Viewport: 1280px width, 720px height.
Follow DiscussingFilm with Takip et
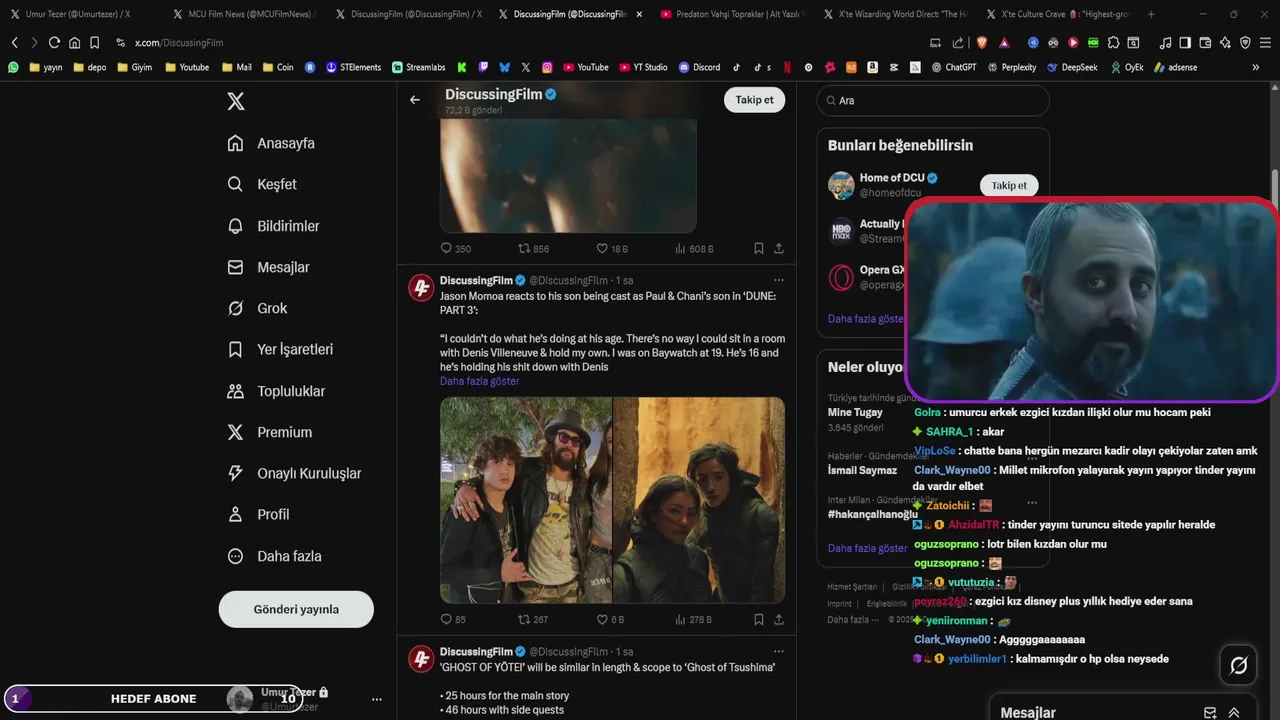point(754,100)
